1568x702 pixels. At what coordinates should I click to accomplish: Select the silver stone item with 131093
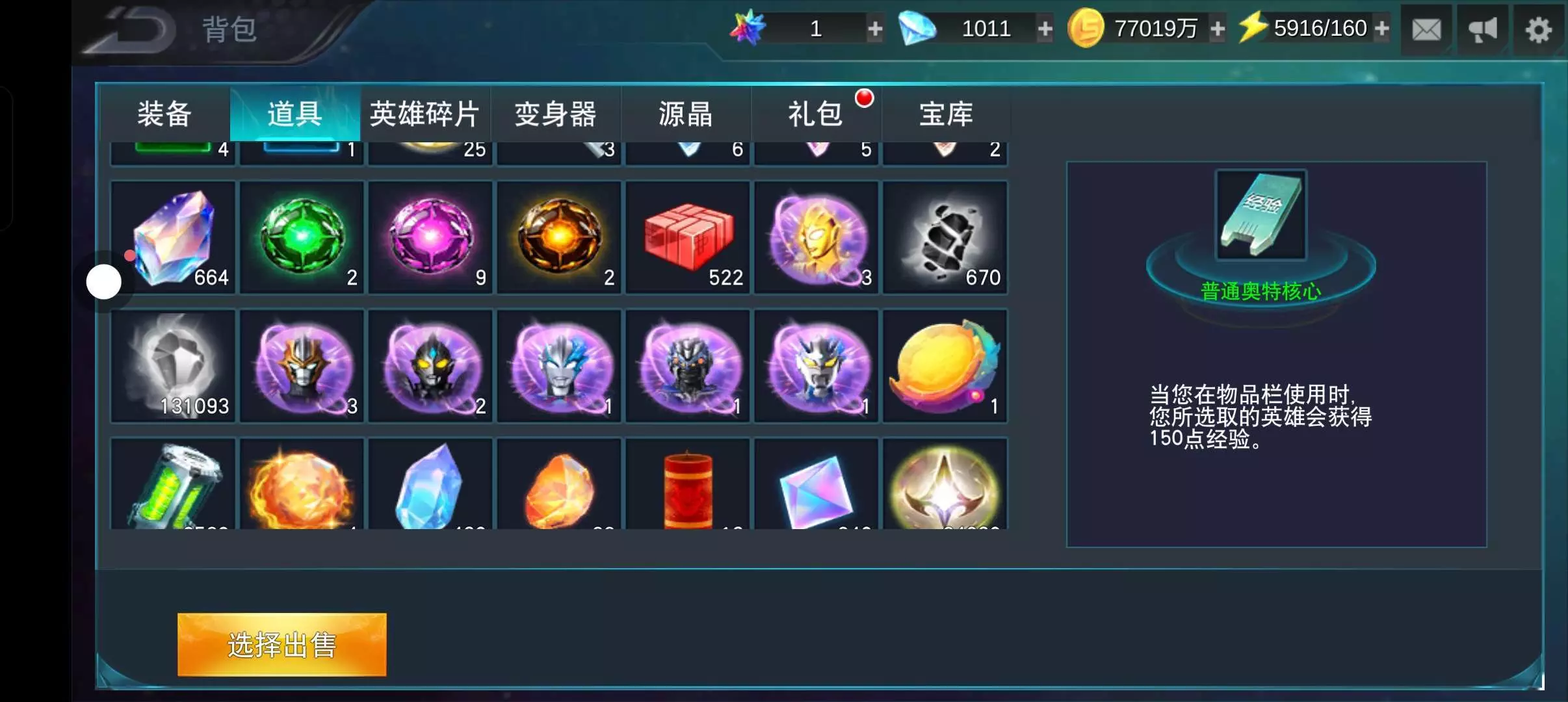click(x=173, y=366)
